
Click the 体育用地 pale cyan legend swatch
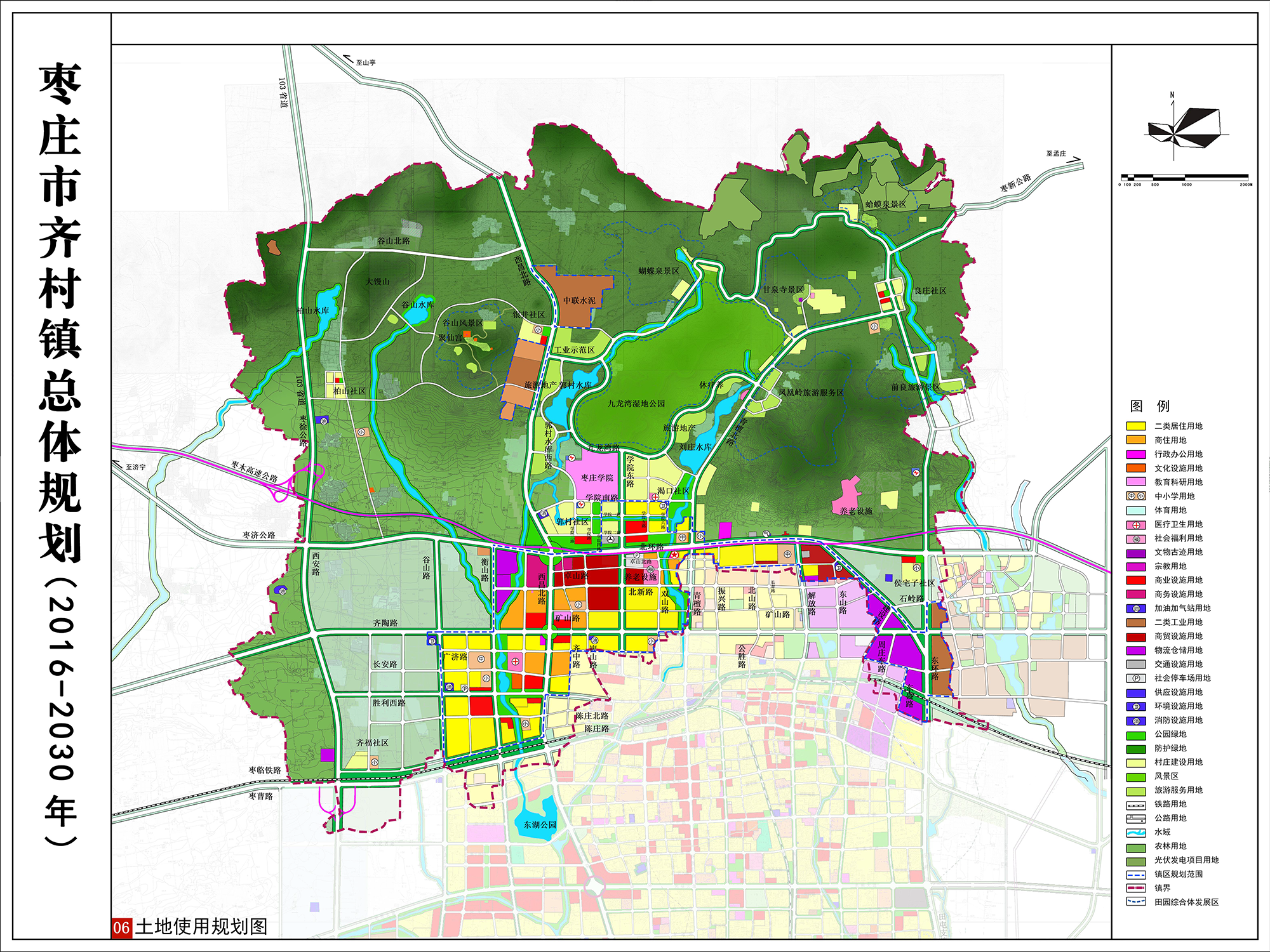click(1136, 510)
